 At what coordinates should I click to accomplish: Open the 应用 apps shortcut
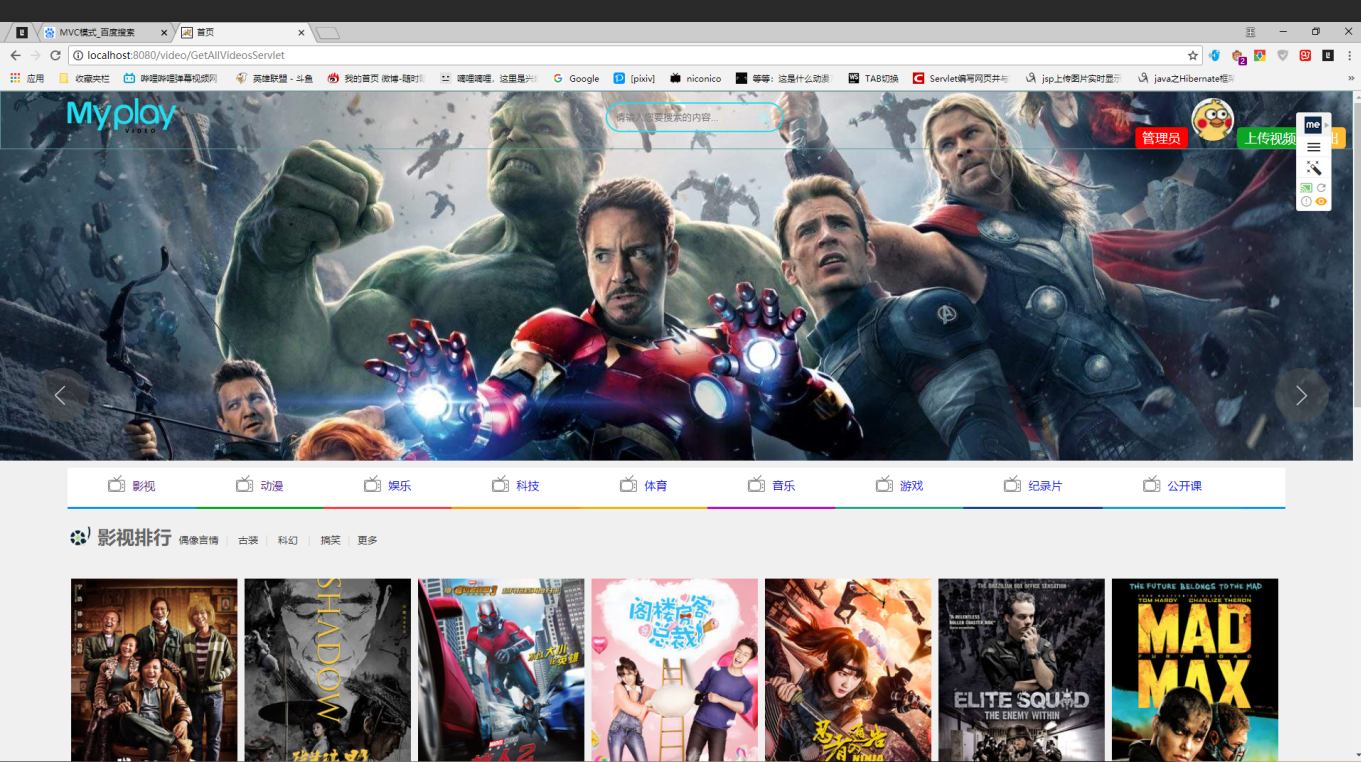[27, 78]
